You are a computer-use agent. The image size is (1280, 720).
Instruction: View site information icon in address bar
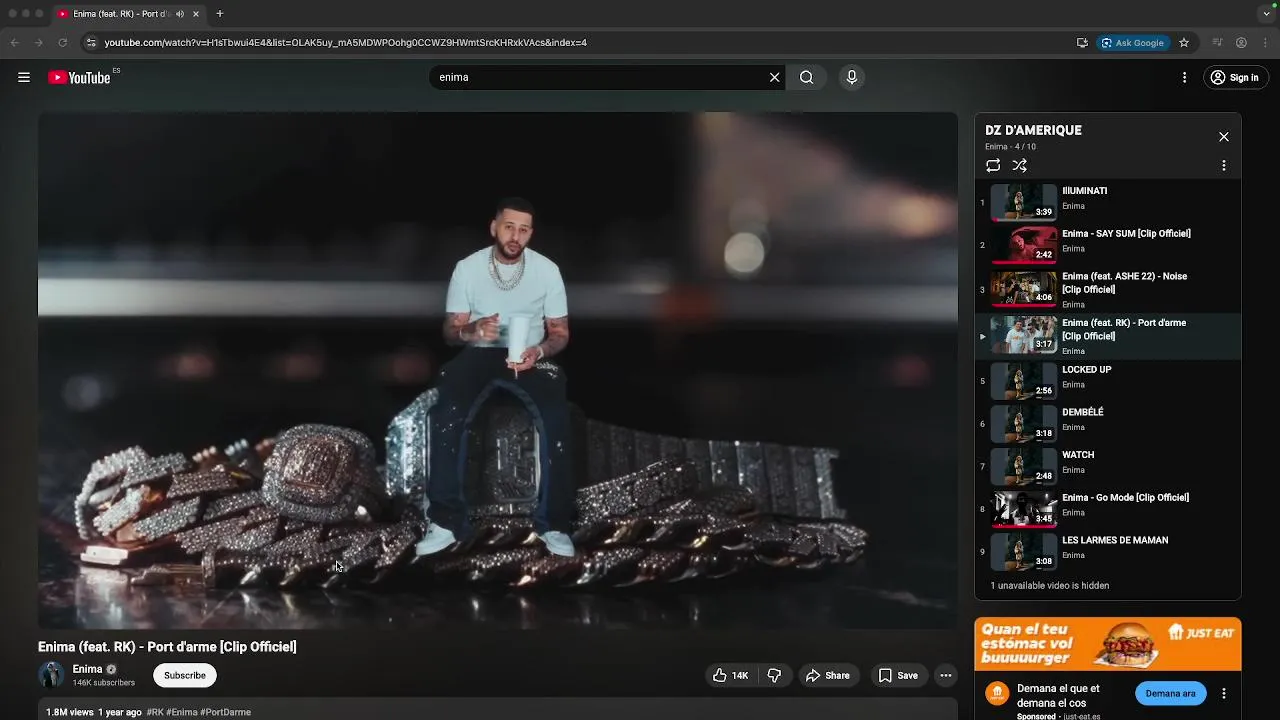(91, 43)
